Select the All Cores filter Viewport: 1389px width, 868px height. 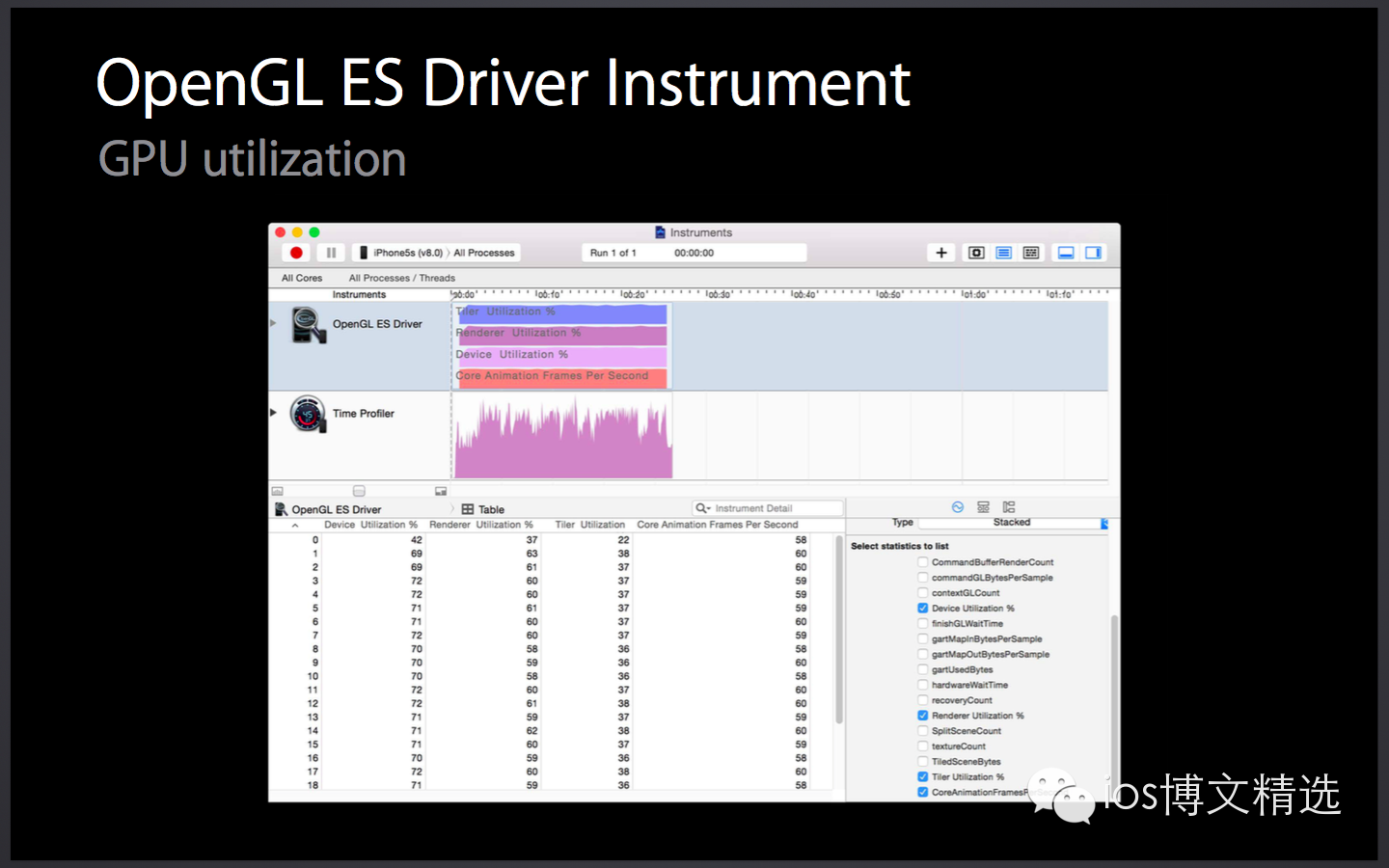tap(302, 278)
